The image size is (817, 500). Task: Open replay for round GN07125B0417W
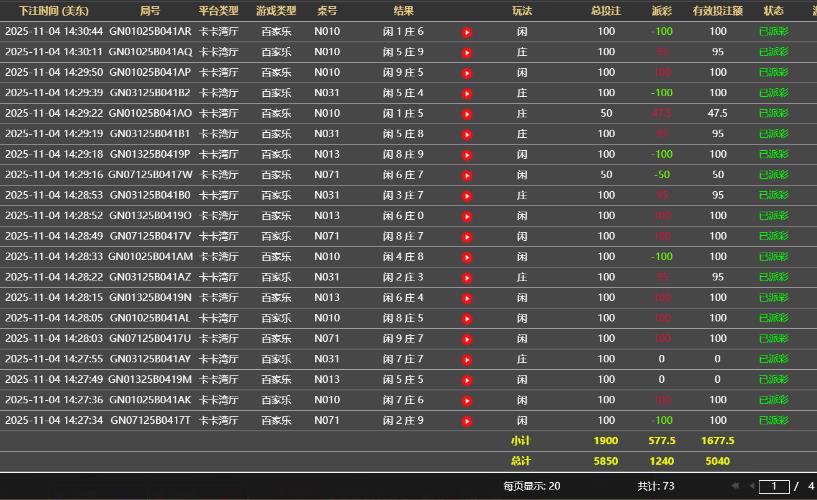click(x=467, y=175)
